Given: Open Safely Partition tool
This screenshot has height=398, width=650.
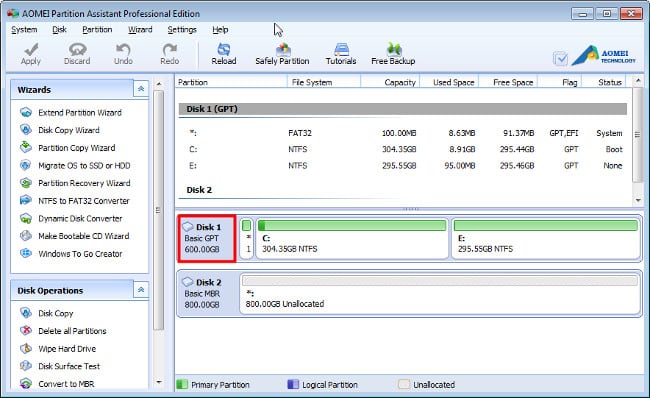Looking at the screenshot, I should pos(282,54).
